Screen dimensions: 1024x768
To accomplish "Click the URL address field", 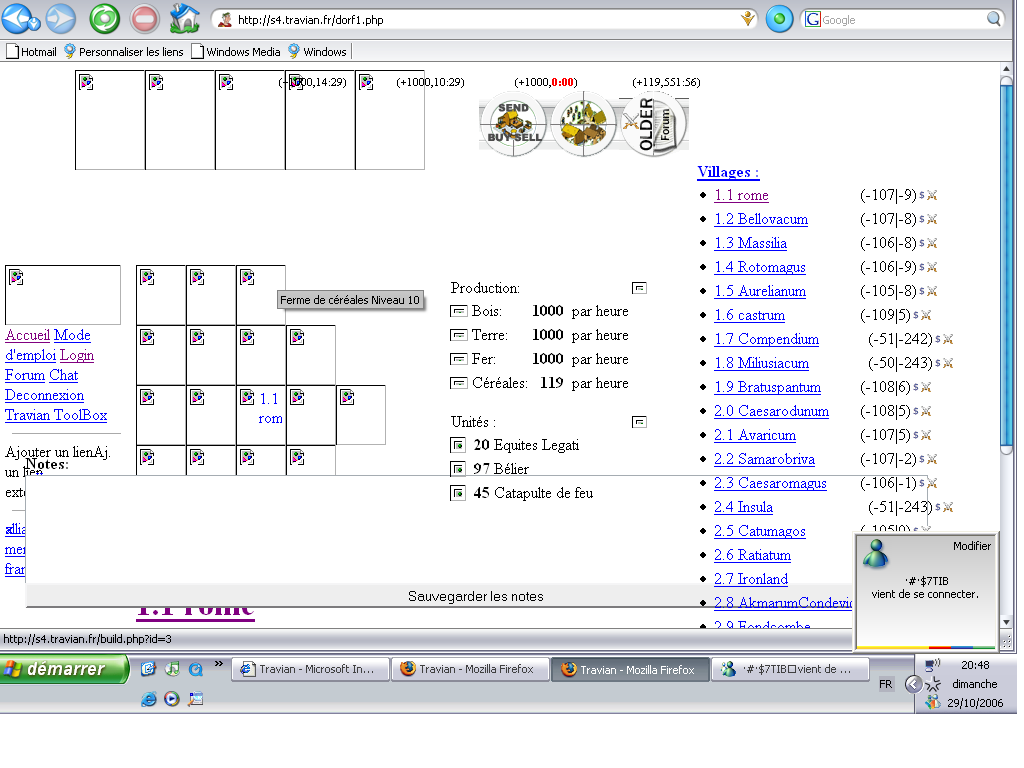I will coord(483,20).
